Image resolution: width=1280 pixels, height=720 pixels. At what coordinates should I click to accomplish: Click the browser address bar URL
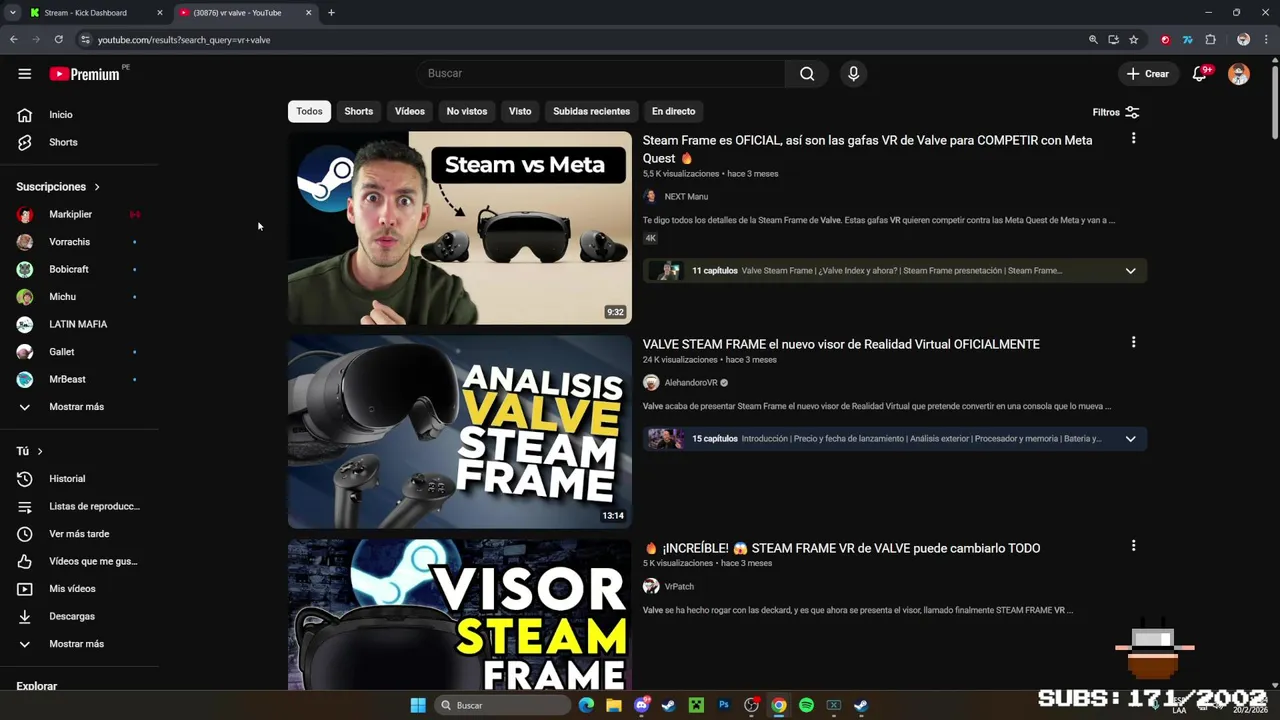click(184, 40)
